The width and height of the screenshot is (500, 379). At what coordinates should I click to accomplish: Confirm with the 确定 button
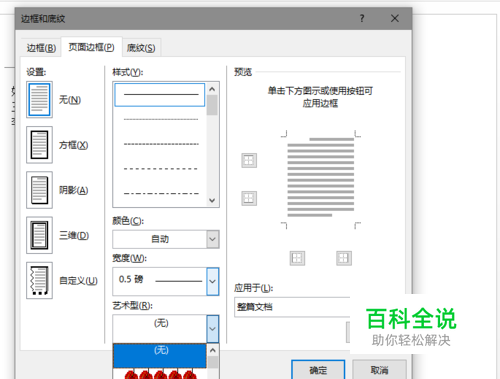click(x=318, y=370)
